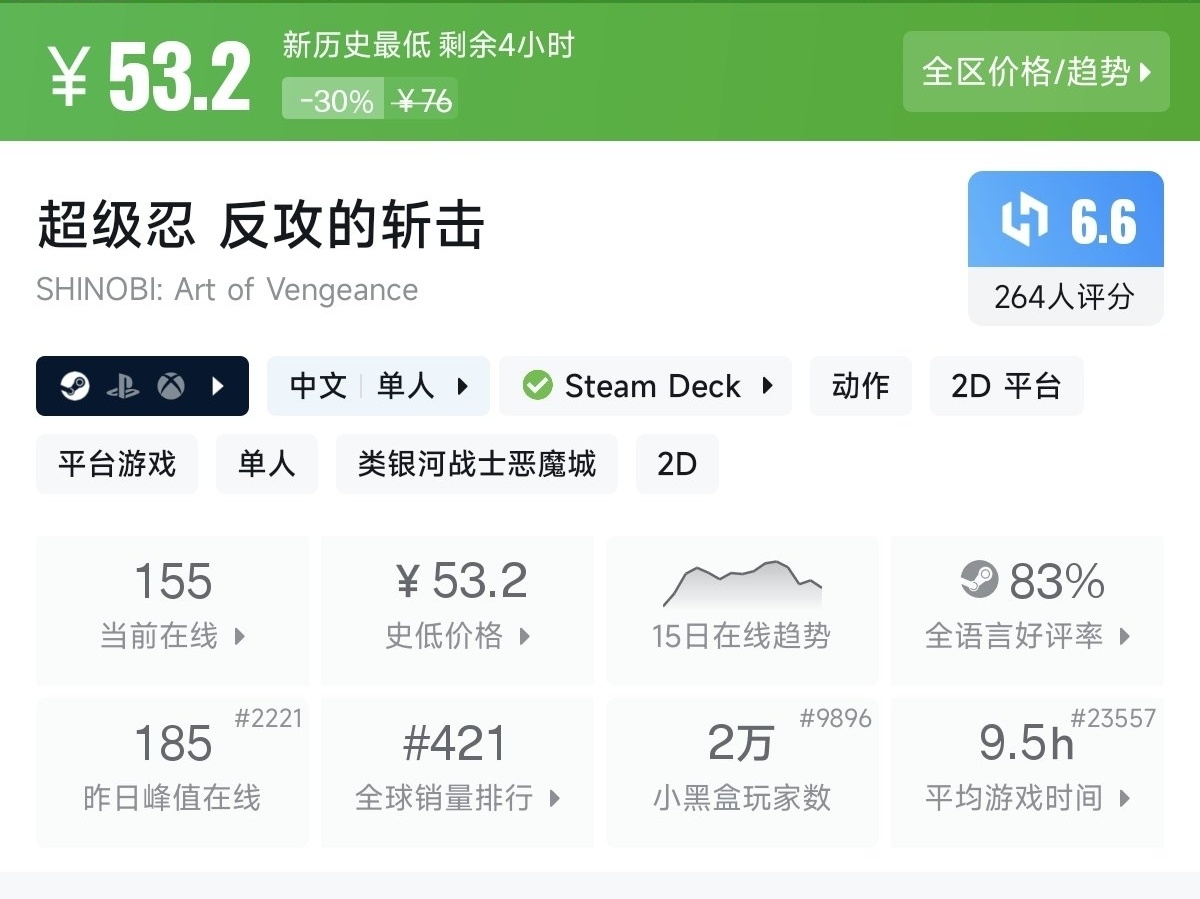Click the Xiaoheihe logo in score badge

point(1025,220)
